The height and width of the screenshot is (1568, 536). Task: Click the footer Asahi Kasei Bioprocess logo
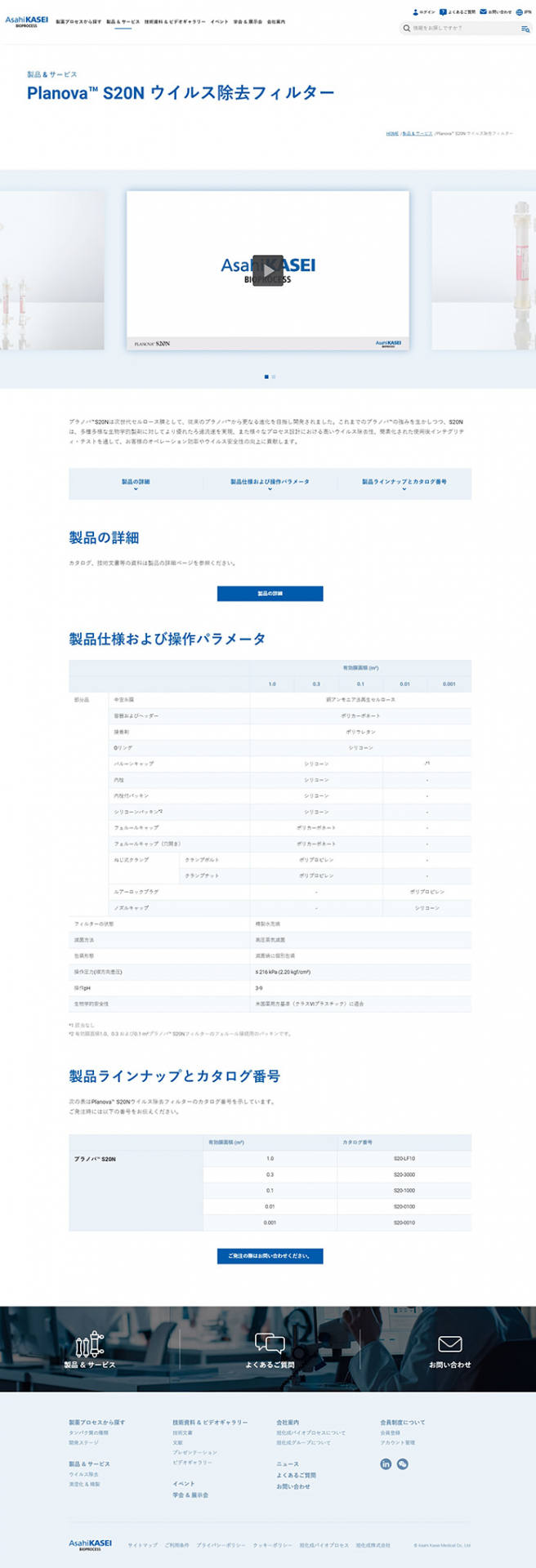pyautogui.click(x=90, y=1544)
